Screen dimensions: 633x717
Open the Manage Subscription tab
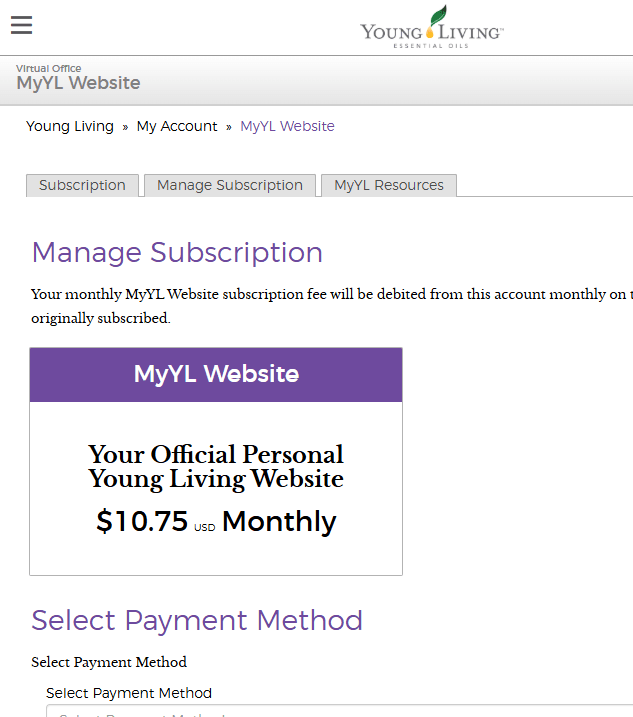(230, 185)
